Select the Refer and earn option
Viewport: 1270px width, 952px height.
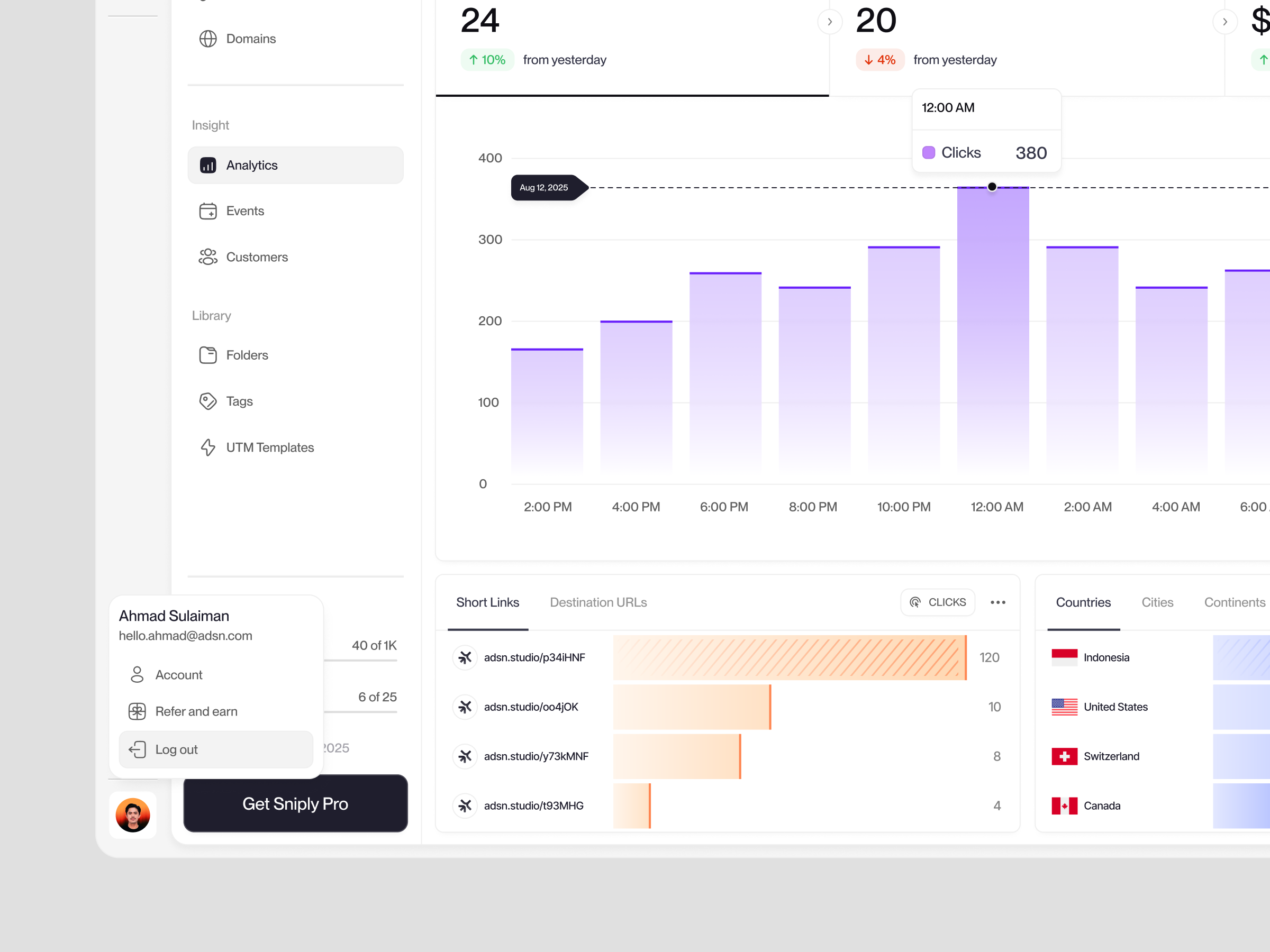(x=196, y=711)
